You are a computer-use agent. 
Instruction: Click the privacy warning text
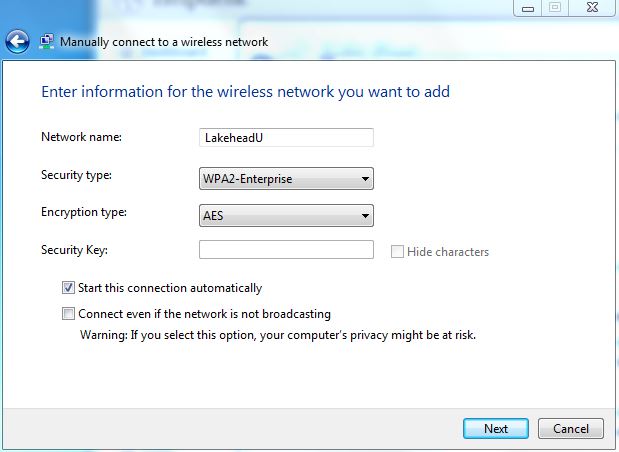tap(277, 335)
